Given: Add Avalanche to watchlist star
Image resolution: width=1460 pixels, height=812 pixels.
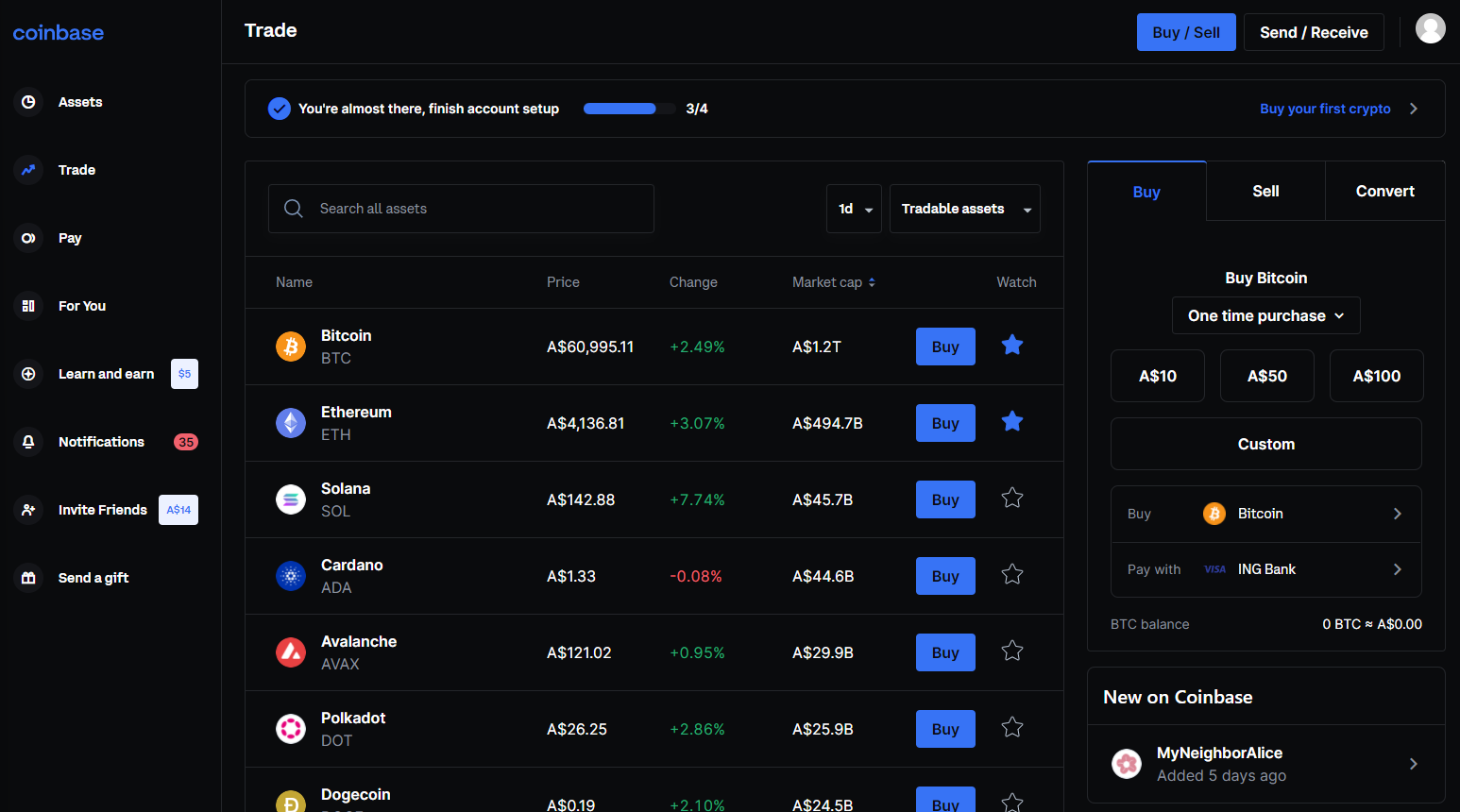Looking at the screenshot, I should point(1012,651).
